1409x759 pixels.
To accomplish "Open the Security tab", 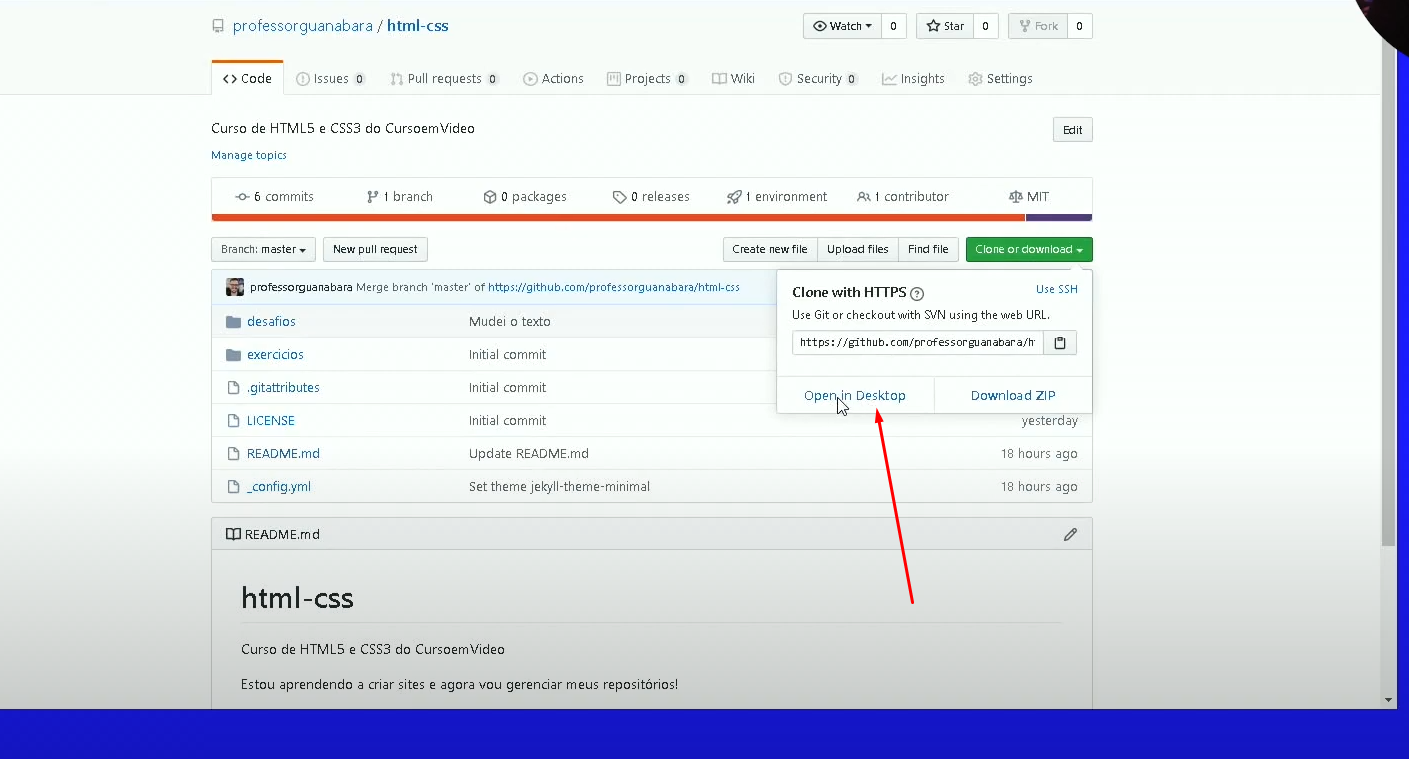I will 819,79.
